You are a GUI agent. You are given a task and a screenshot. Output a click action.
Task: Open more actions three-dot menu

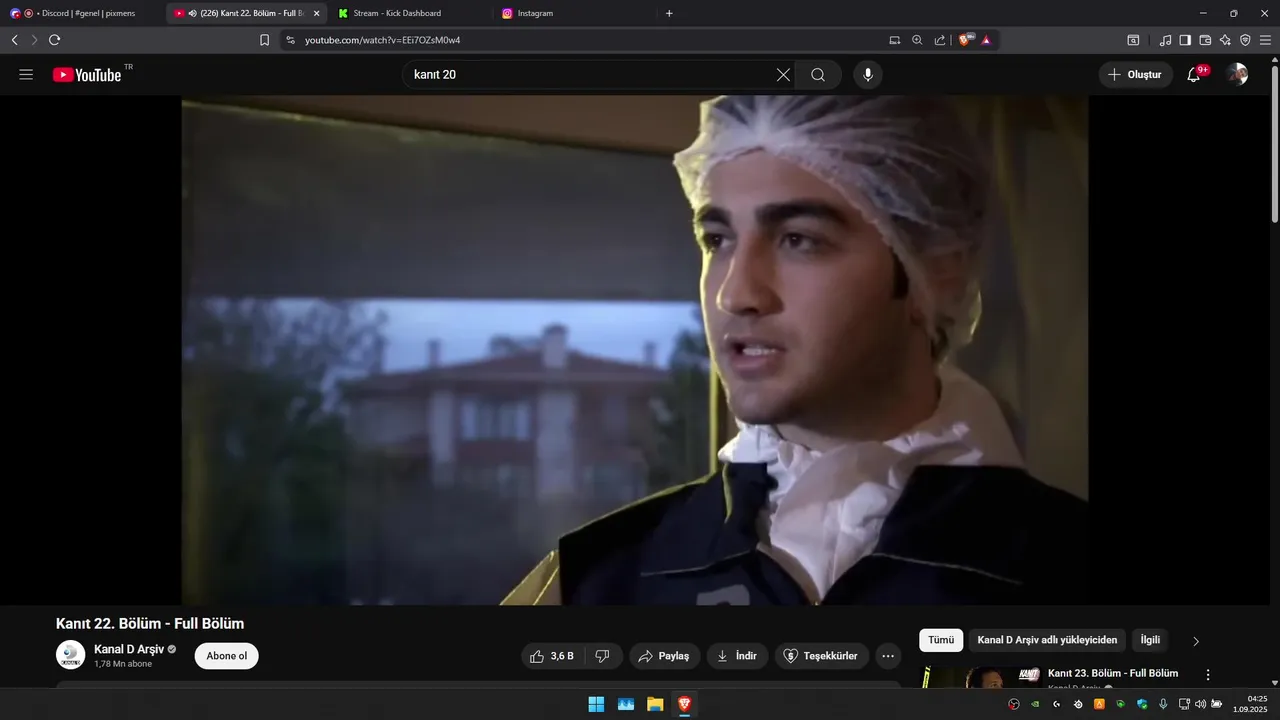888,656
